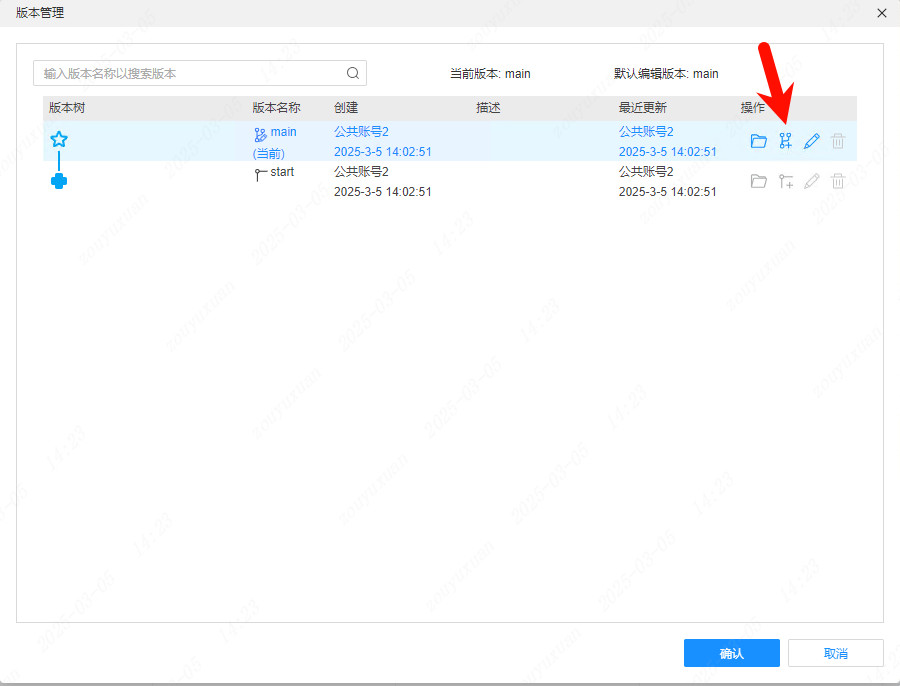Click the branch-plus icon for the start version
This screenshot has height=686, width=900.
(785, 180)
